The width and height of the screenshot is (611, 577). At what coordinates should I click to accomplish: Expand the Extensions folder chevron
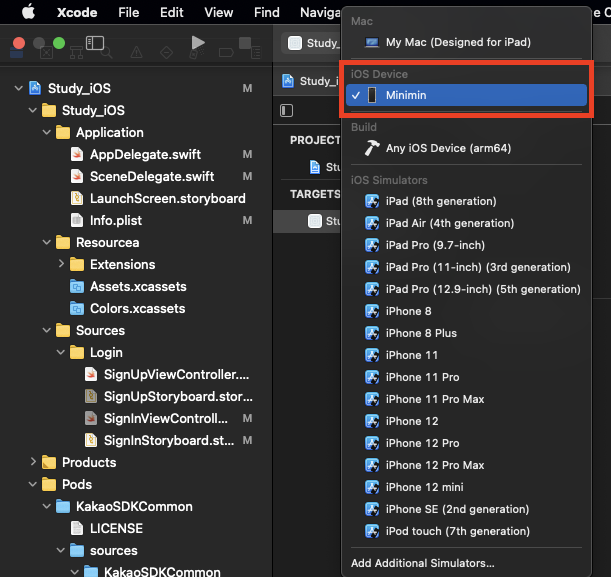(61, 264)
